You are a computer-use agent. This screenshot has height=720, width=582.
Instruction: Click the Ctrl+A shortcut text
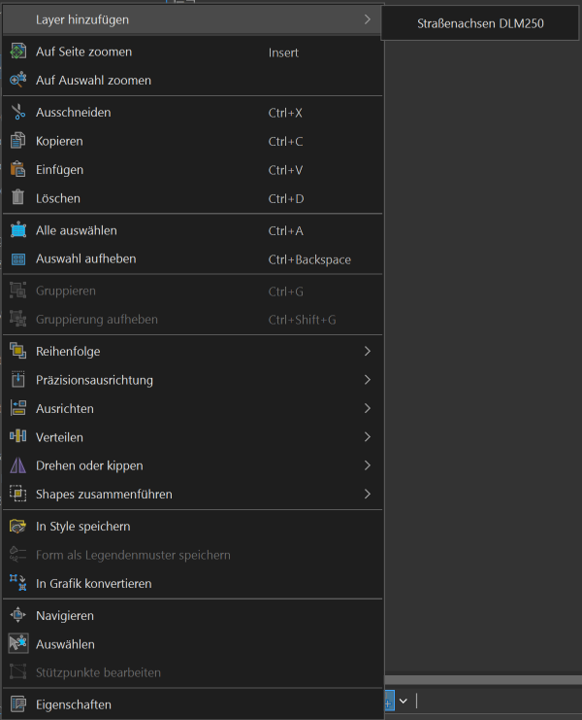click(x=286, y=231)
